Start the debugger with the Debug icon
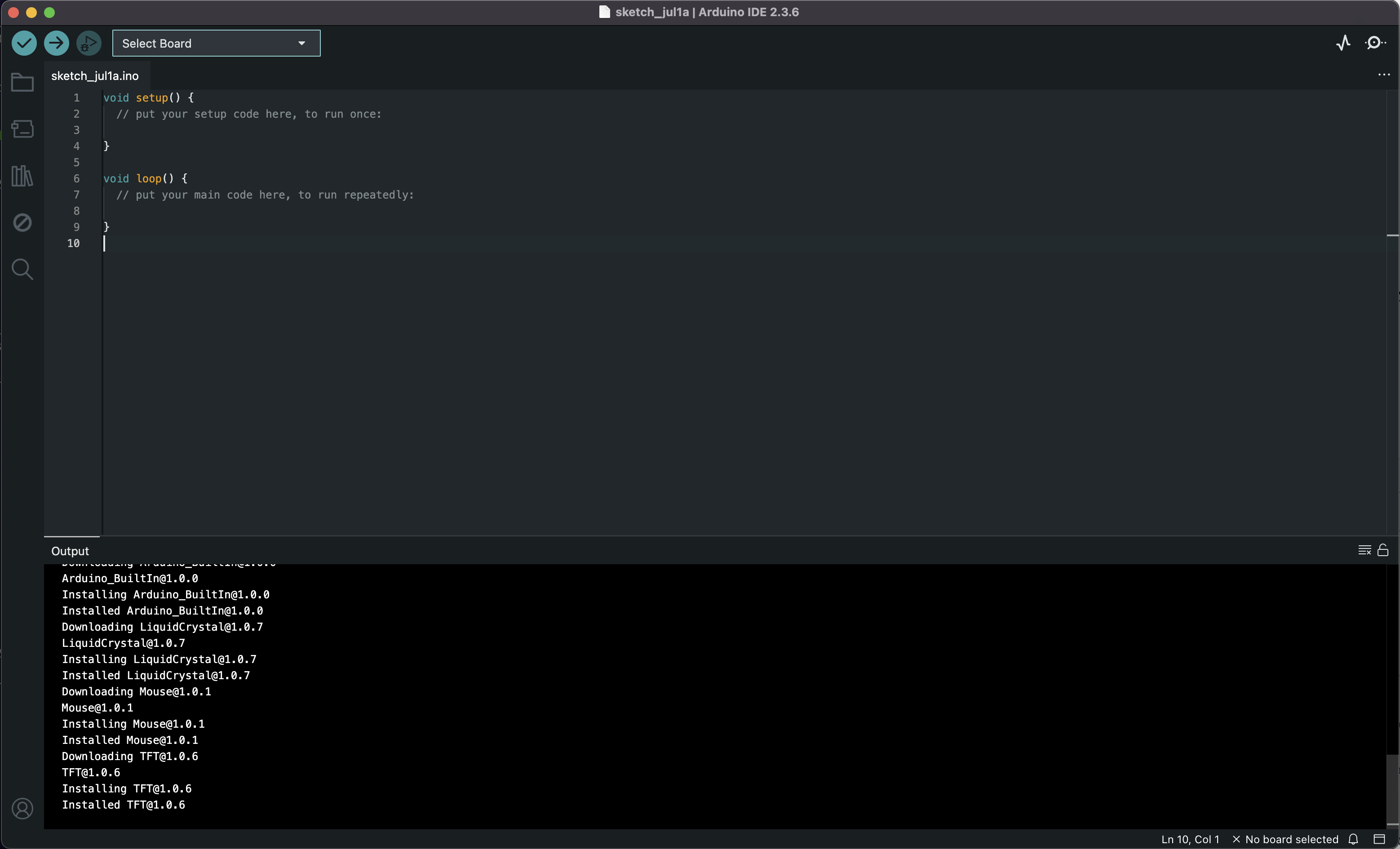 click(89, 43)
